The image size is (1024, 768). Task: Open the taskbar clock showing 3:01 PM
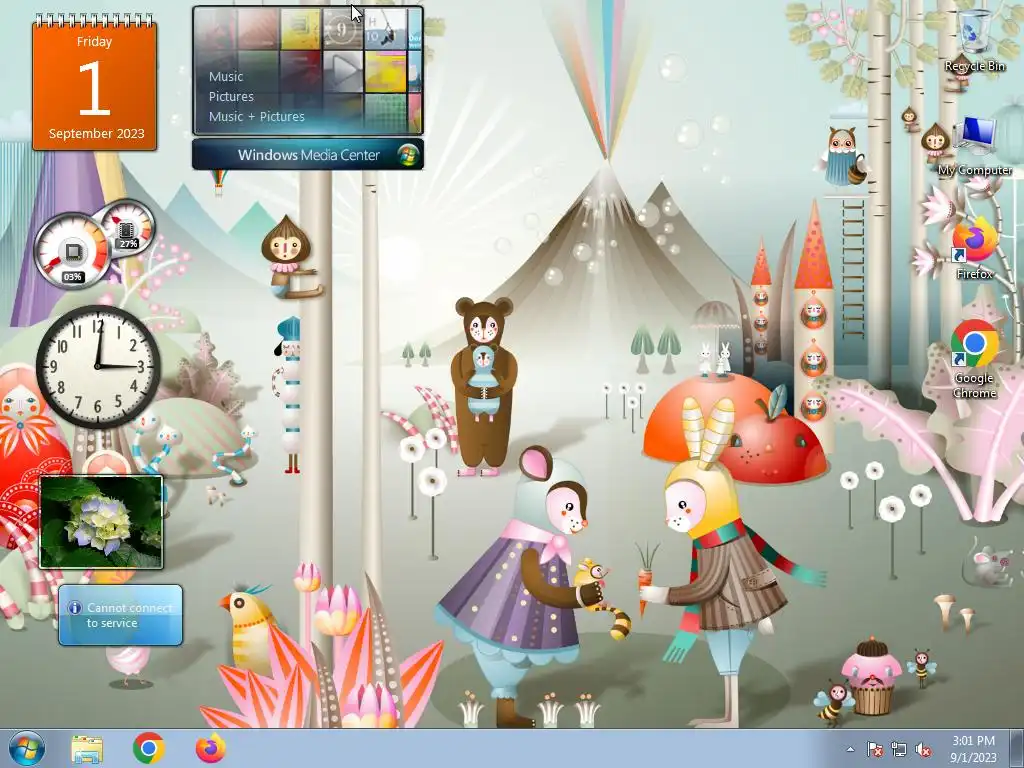tap(973, 749)
